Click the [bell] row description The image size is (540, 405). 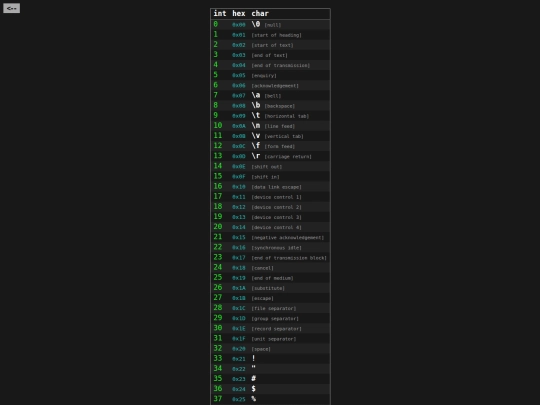point(273,96)
